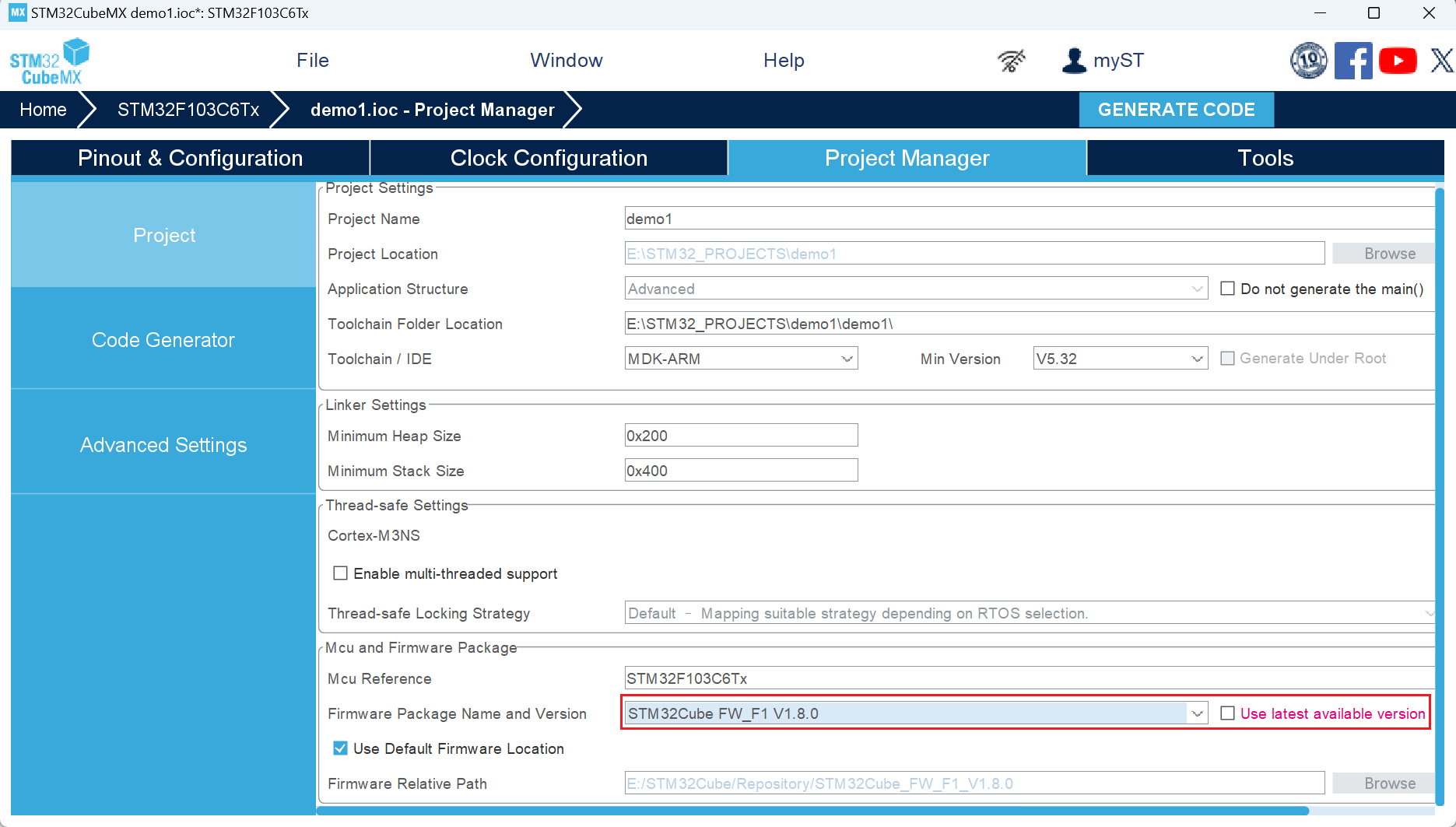This screenshot has width=1456, height=827.
Task: Open the Window menu
Action: [x=567, y=60]
